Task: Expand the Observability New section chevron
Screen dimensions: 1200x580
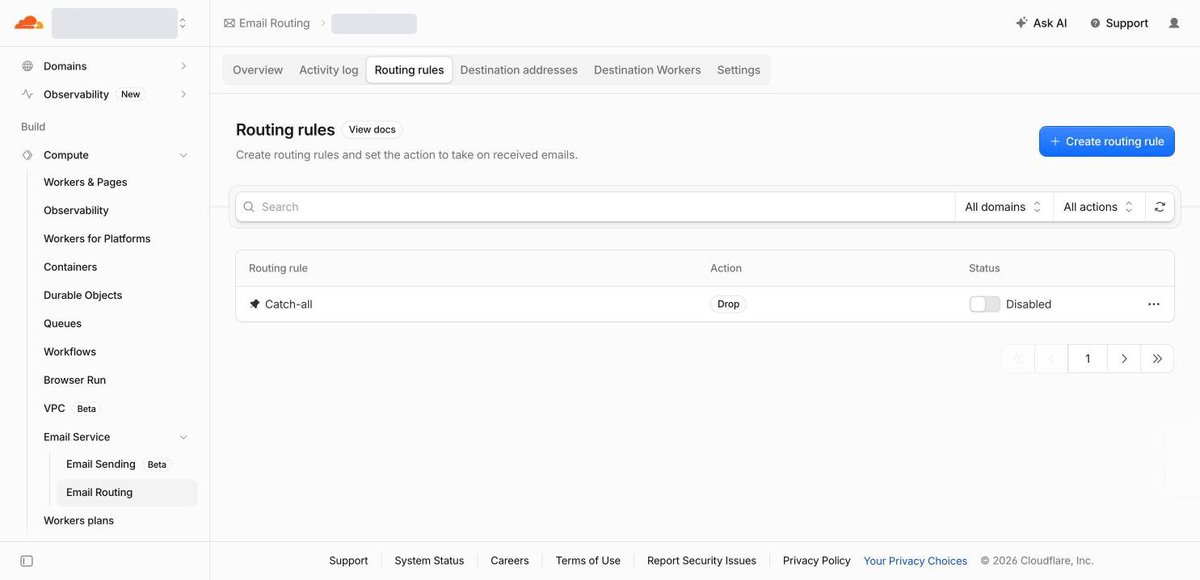Action: coord(183,94)
